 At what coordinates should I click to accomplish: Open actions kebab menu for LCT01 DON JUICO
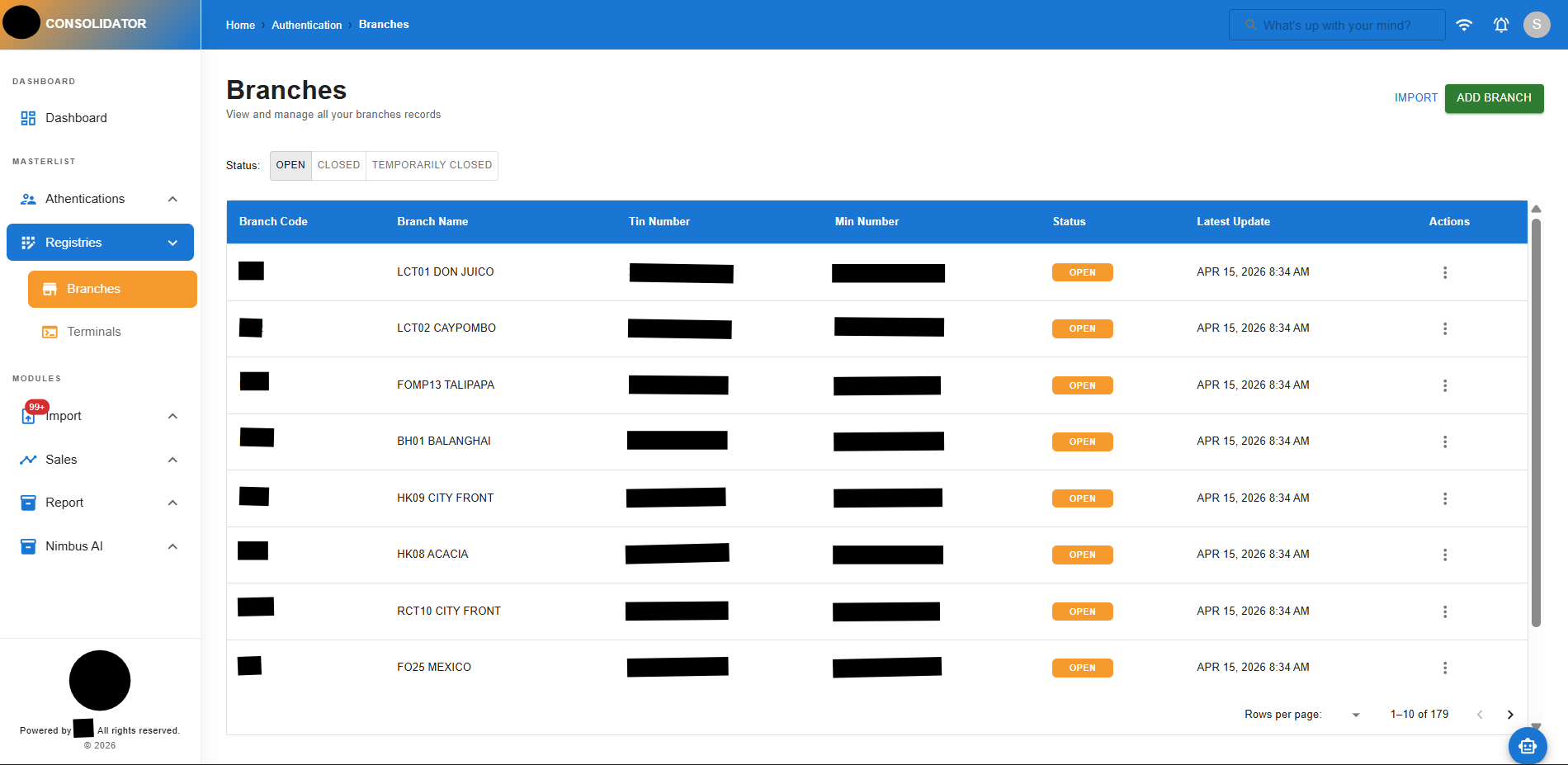(x=1445, y=272)
